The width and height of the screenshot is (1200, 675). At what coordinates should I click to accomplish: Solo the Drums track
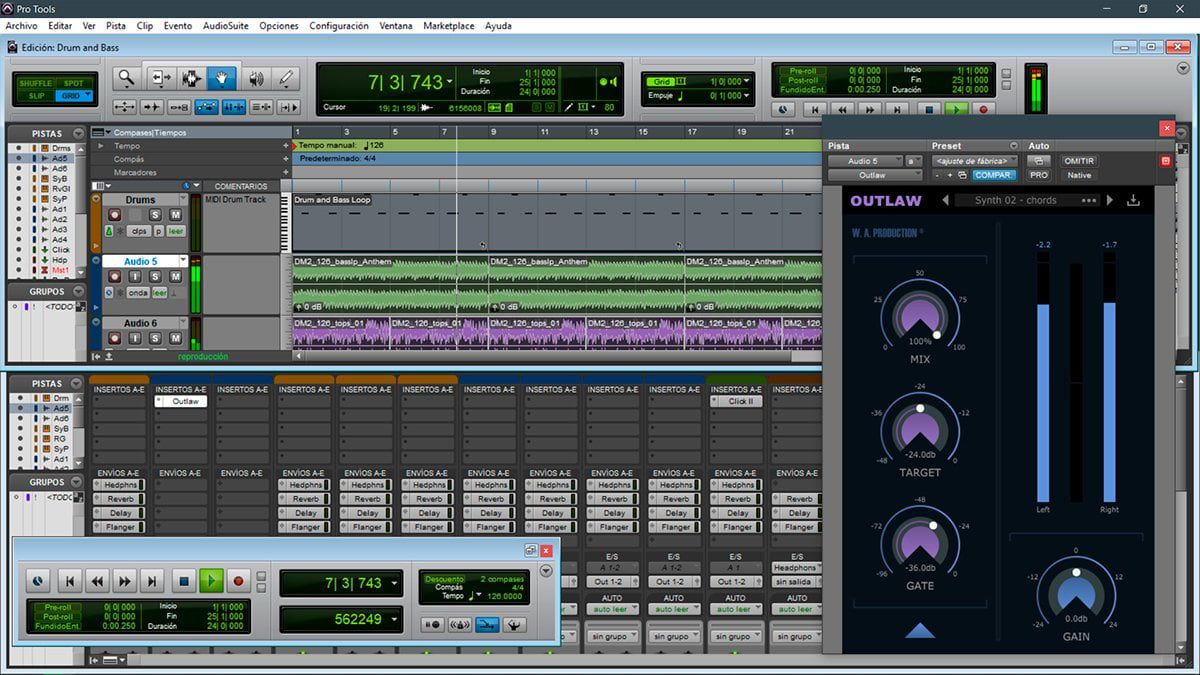tap(156, 215)
